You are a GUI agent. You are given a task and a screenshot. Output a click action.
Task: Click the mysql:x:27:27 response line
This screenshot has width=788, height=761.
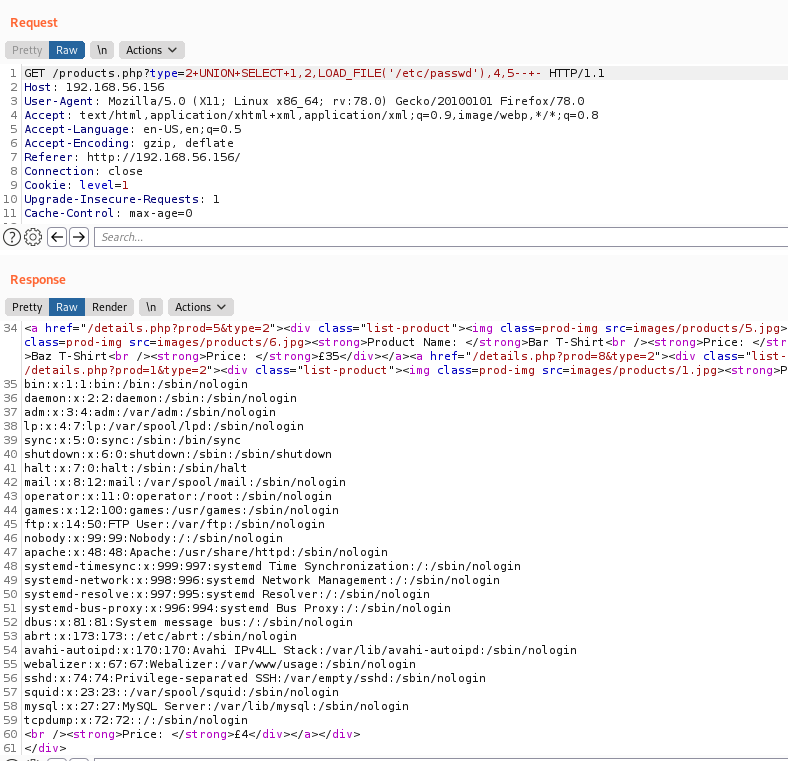click(216, 707)
